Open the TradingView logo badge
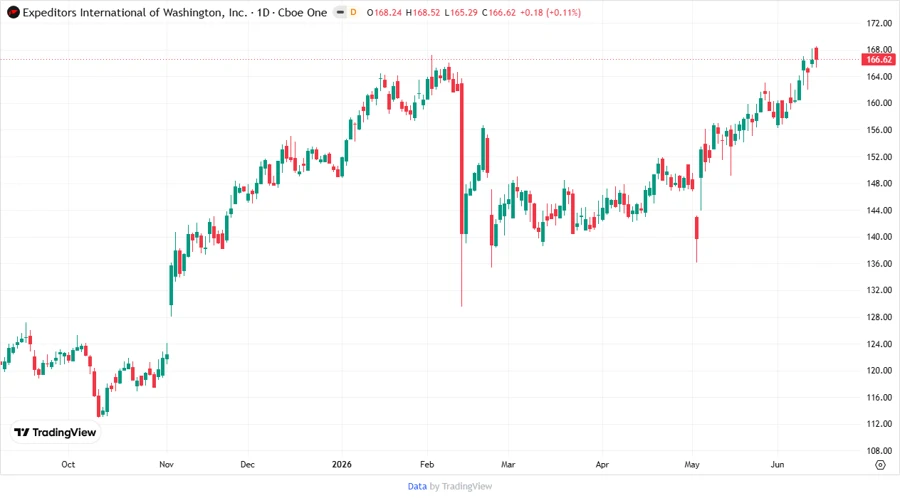This screenshot has height=498, width=900. click(x=55, y=433)
